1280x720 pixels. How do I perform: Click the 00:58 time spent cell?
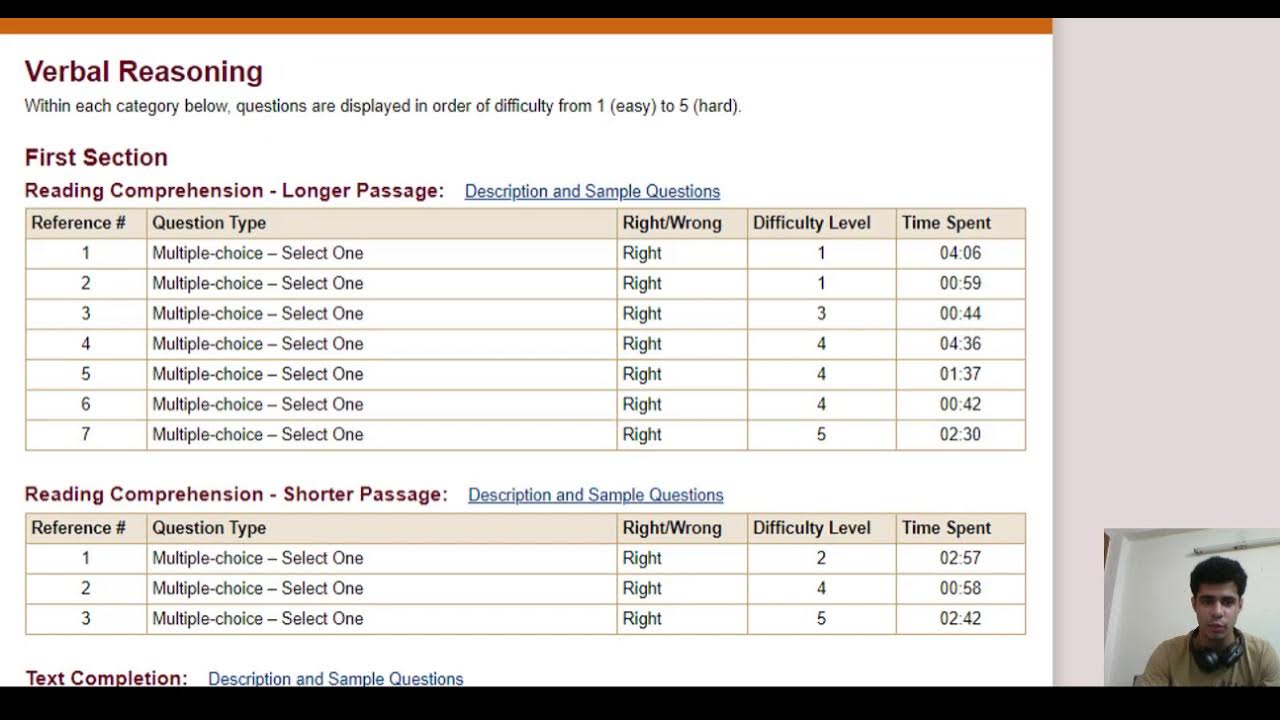pyautogui.click(x=960, y=588)
